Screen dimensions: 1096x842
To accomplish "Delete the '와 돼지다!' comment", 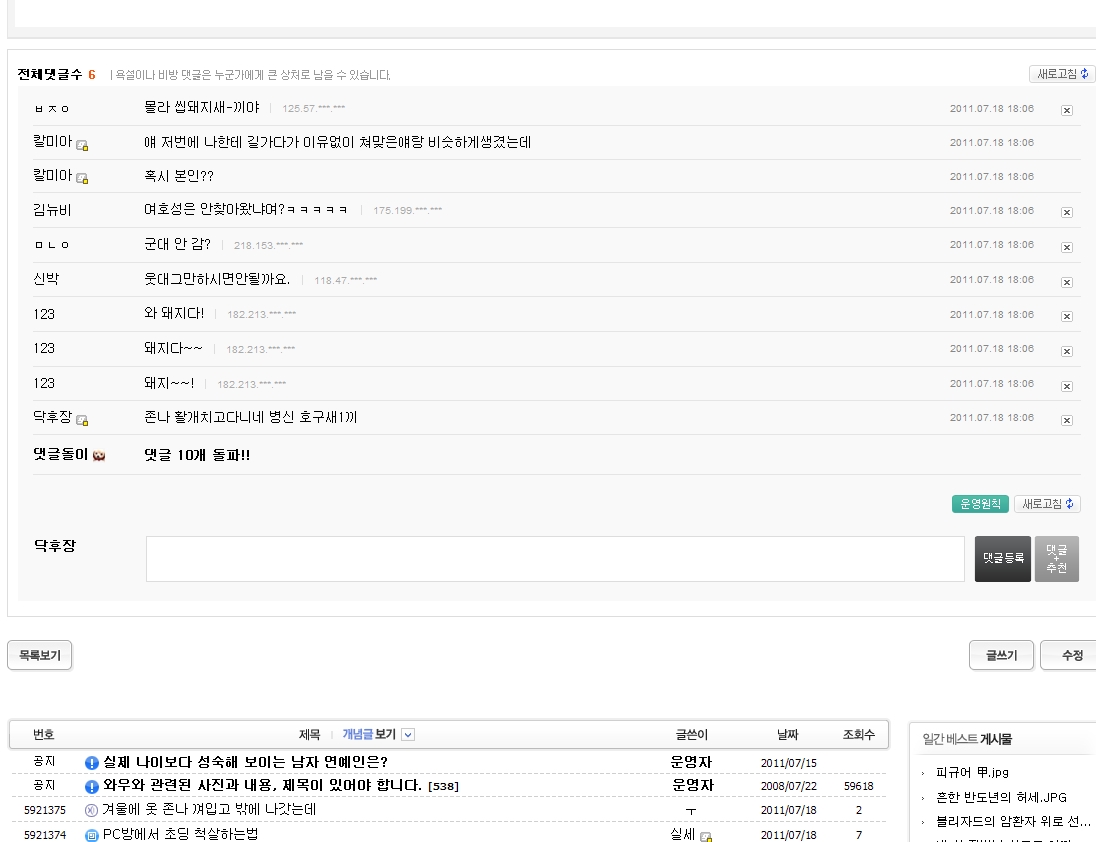I will pyautogui.click(x=1067, y=317).
